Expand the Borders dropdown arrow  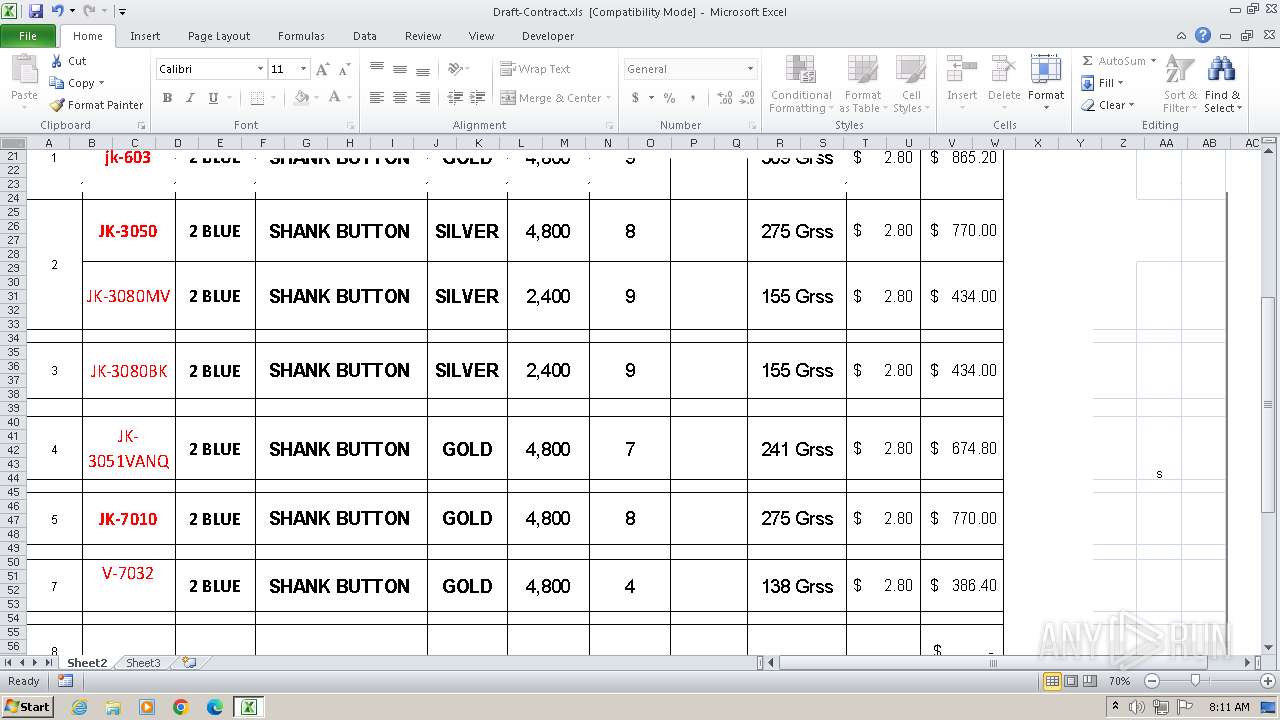pyautogui.click(x=274, y=98)
